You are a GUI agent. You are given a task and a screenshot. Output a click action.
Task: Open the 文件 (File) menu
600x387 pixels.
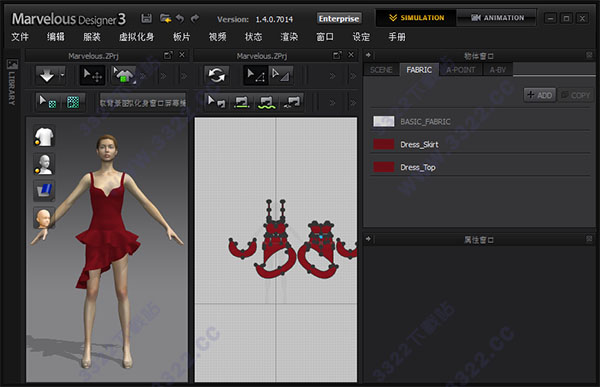pos(20,37)
